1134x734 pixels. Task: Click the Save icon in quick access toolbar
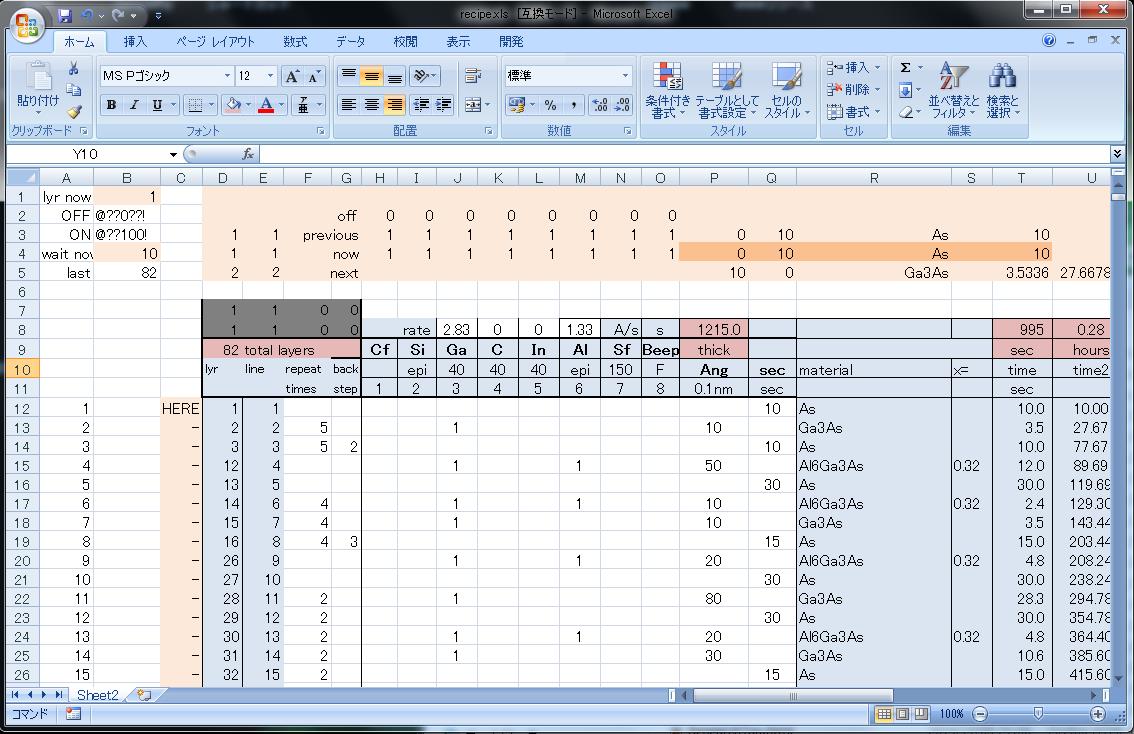pyautogui.click(x=65, y=16)
